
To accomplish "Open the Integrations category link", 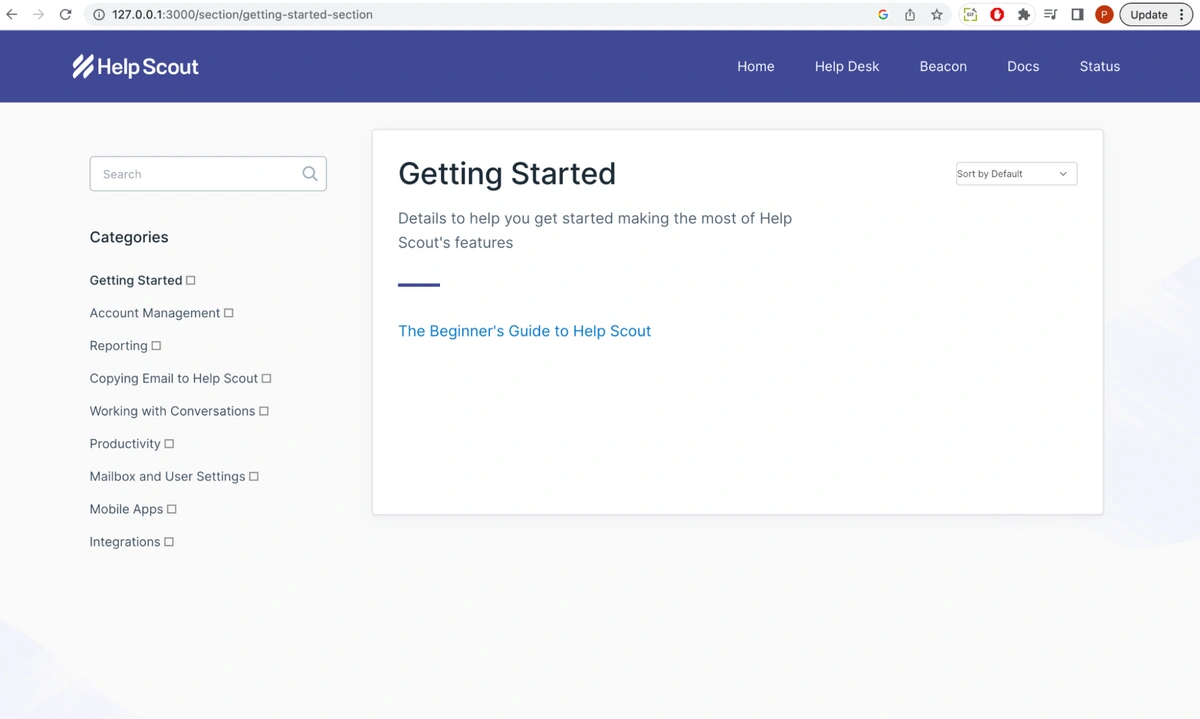I will pyautogui.click(x=125, y=542).
